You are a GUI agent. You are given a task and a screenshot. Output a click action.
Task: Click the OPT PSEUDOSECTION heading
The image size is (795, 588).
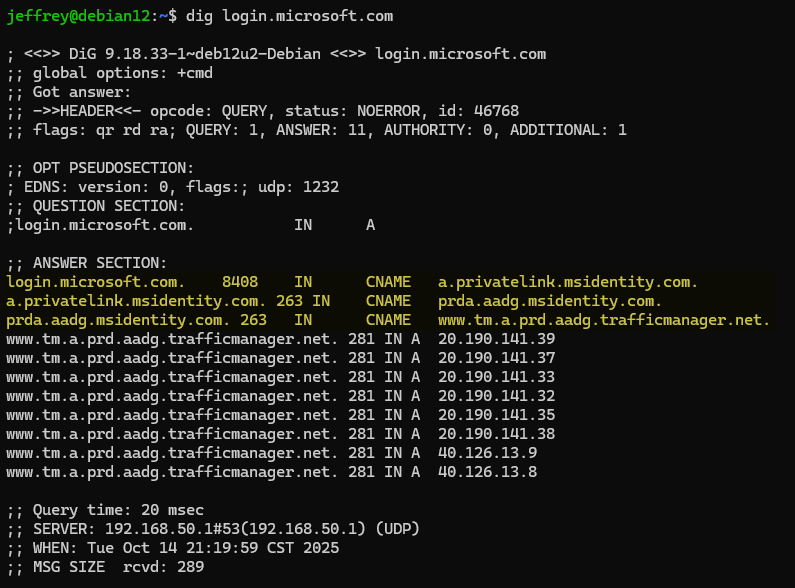click(100, 168)
